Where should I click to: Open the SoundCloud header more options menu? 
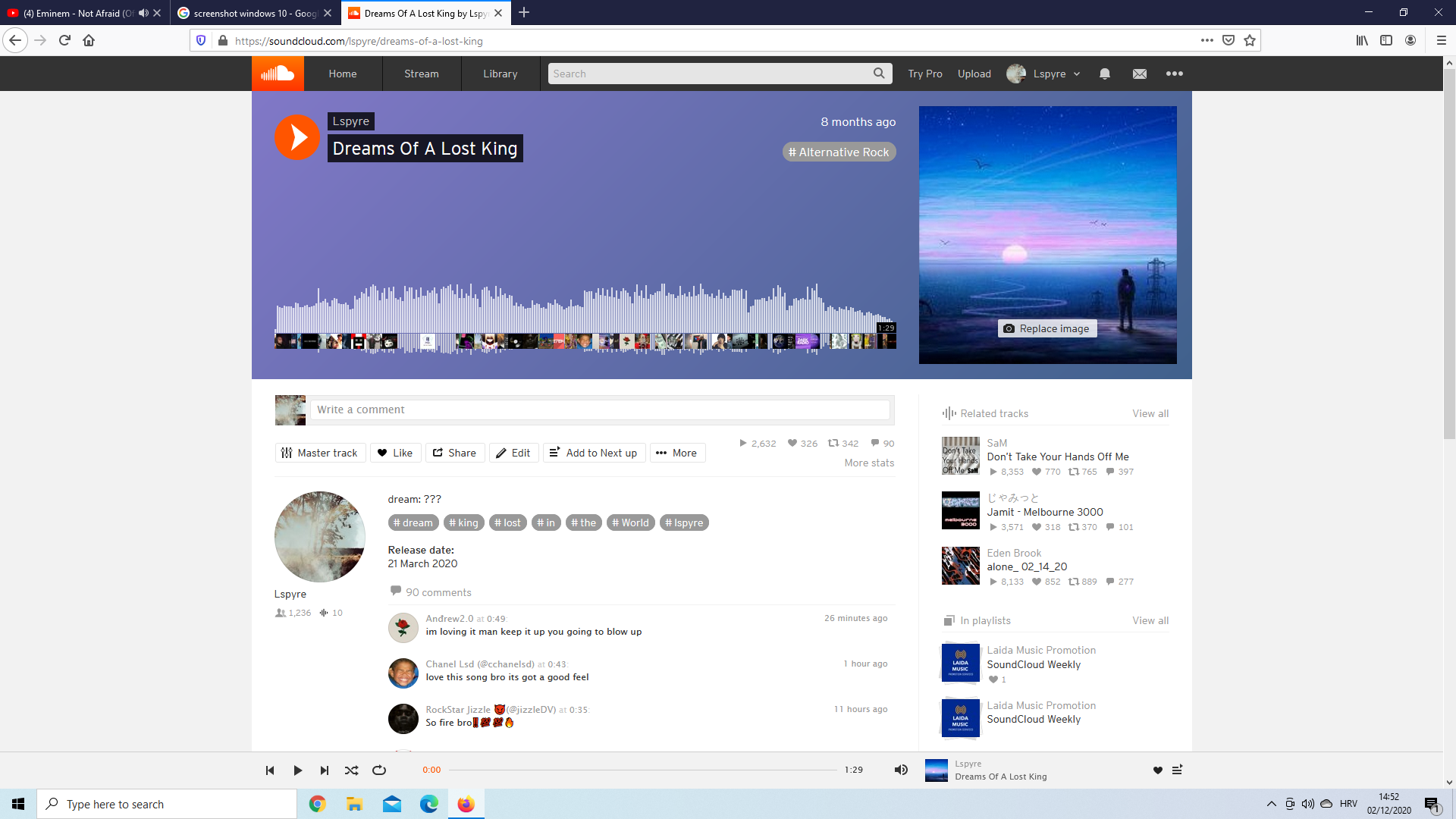pos(1175,74)
